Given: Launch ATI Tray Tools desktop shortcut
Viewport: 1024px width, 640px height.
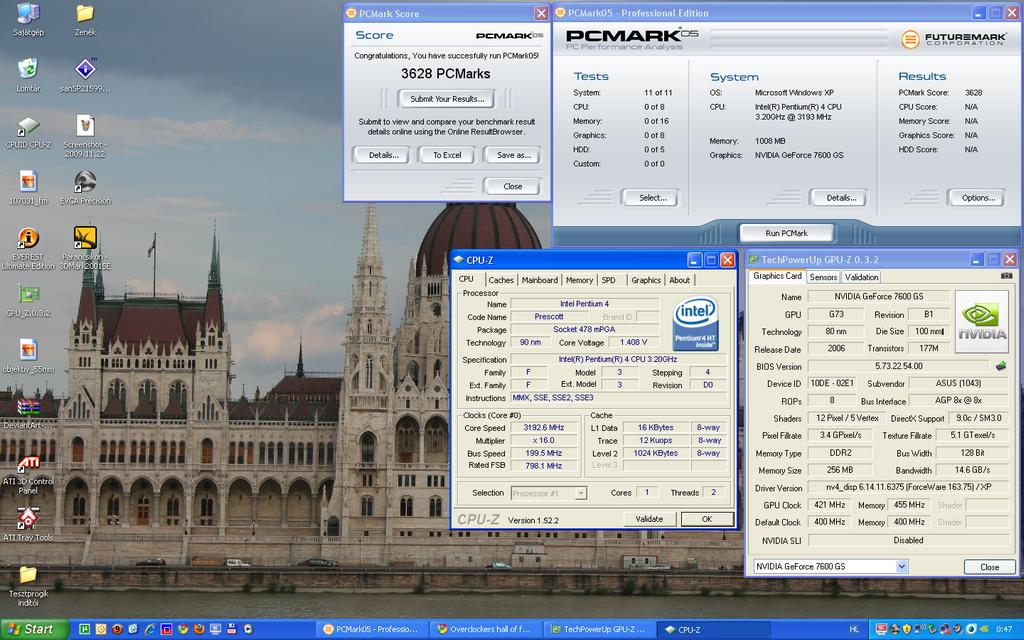Looking at the screenshot, I should pyautogui.click(x=28, y=524).
